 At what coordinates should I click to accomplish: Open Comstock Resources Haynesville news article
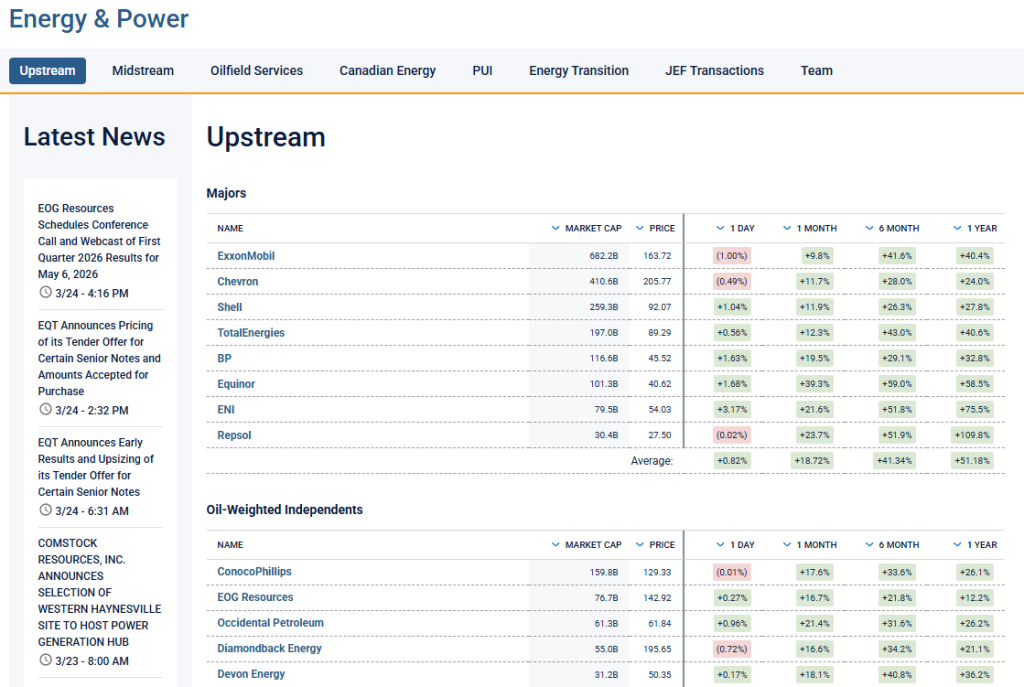99,592
